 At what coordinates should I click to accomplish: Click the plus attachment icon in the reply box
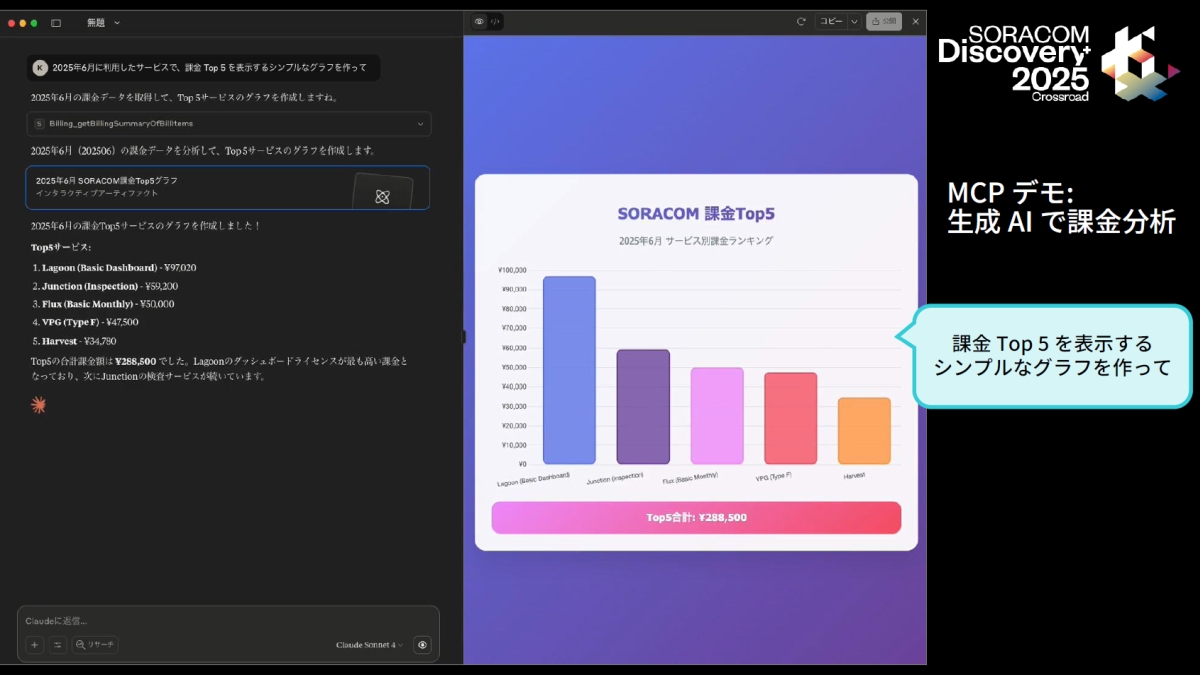pyautogui.click(x=34, y=645)
